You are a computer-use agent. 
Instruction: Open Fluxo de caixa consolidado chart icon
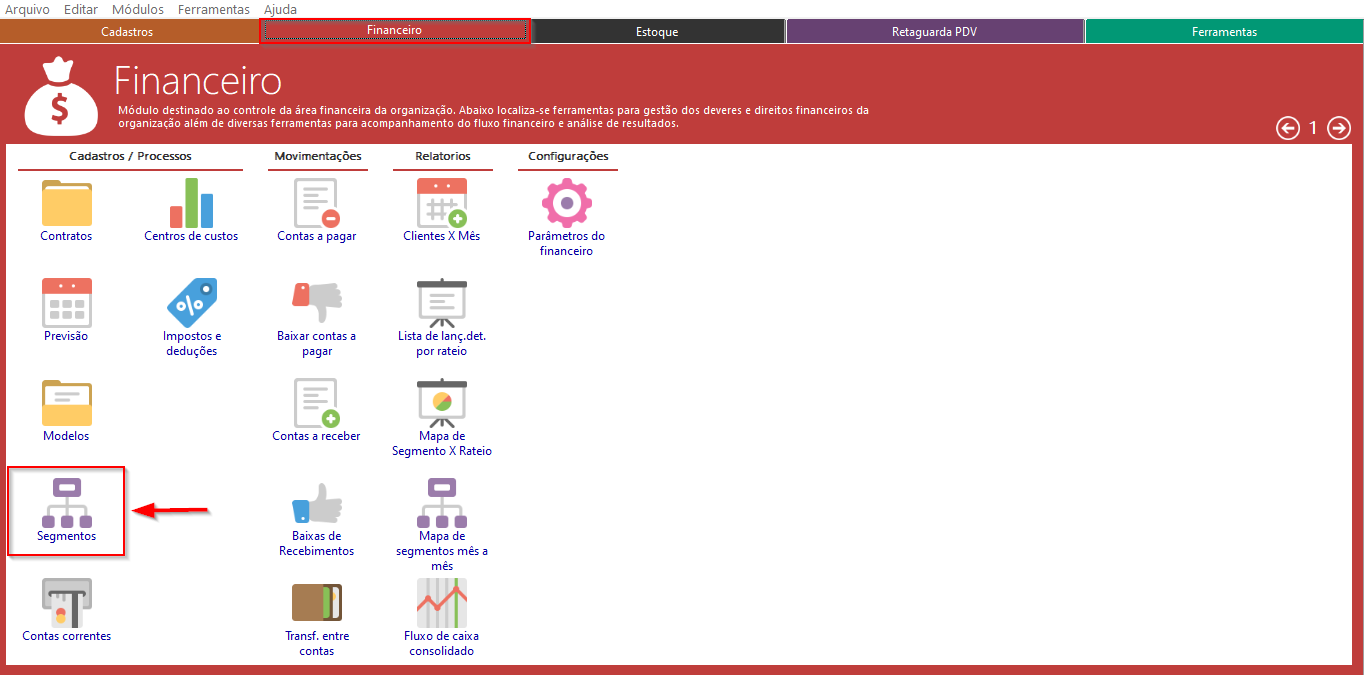coord(441,603)
